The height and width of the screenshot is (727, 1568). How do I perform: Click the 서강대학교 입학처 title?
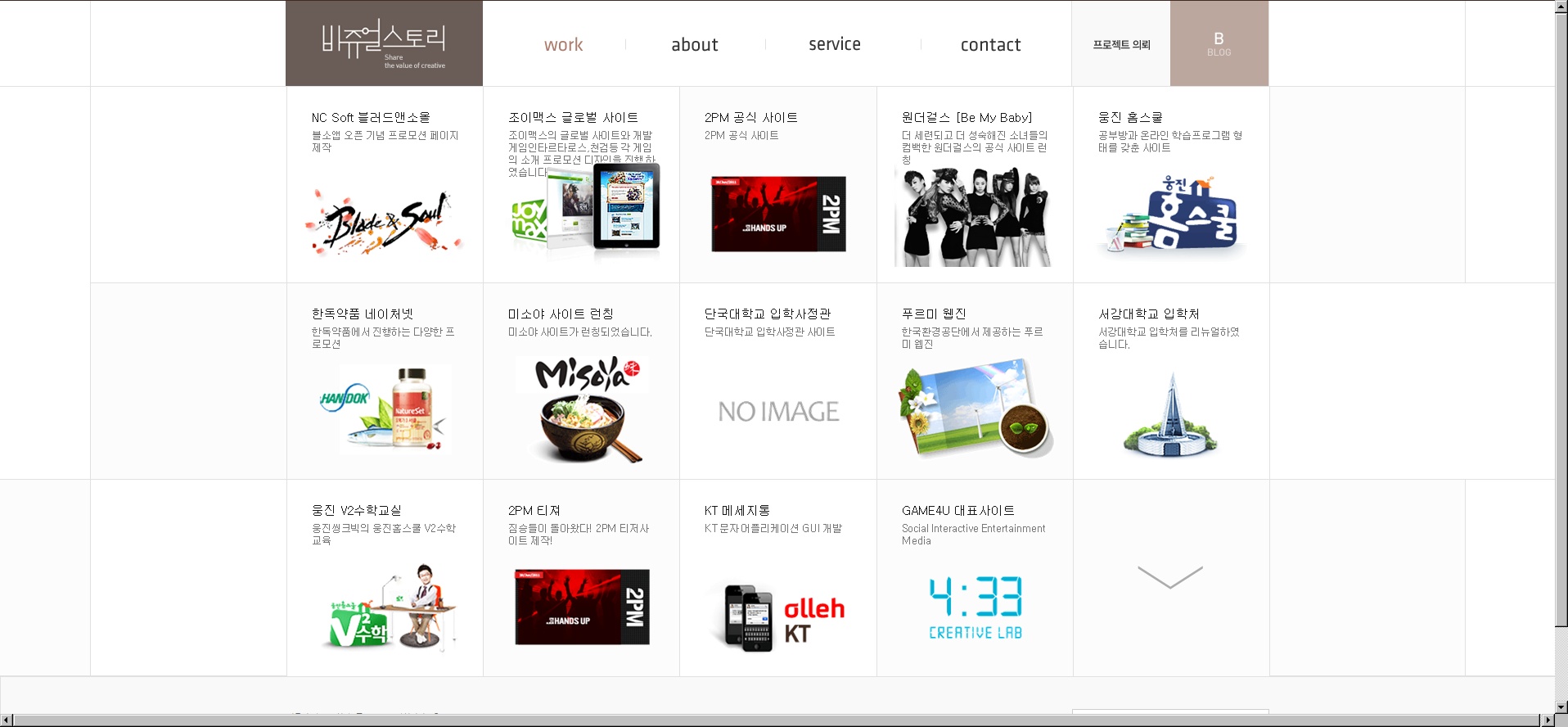1149,314
